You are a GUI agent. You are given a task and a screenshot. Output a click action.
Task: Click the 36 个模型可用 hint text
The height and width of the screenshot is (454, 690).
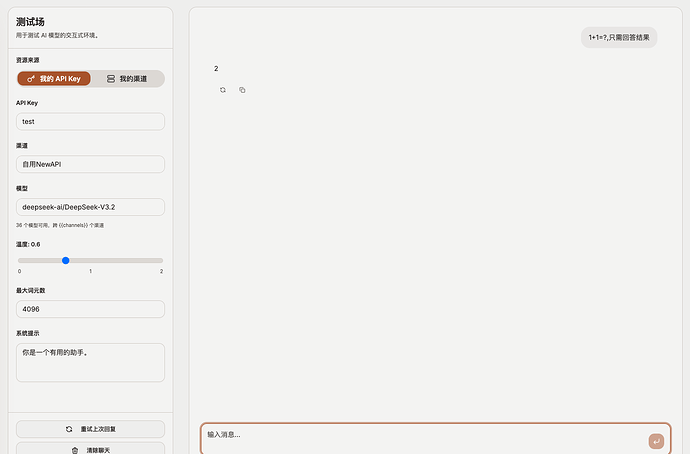pyautogui.click(x=60, y=225)
